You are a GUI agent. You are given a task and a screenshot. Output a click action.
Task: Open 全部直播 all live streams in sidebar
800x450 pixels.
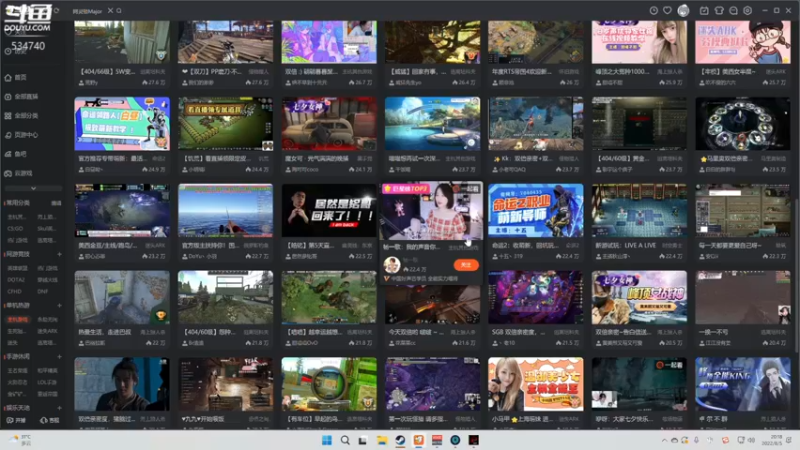coord(21,96)
